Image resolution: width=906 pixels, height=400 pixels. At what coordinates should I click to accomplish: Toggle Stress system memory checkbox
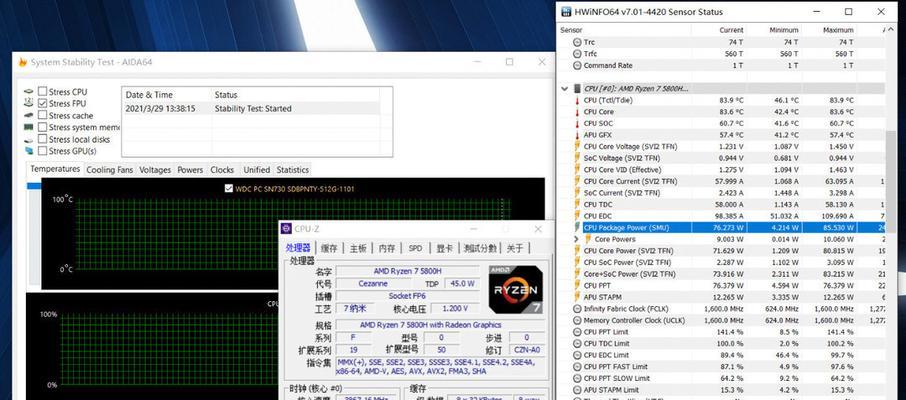[x=42, y=127]
